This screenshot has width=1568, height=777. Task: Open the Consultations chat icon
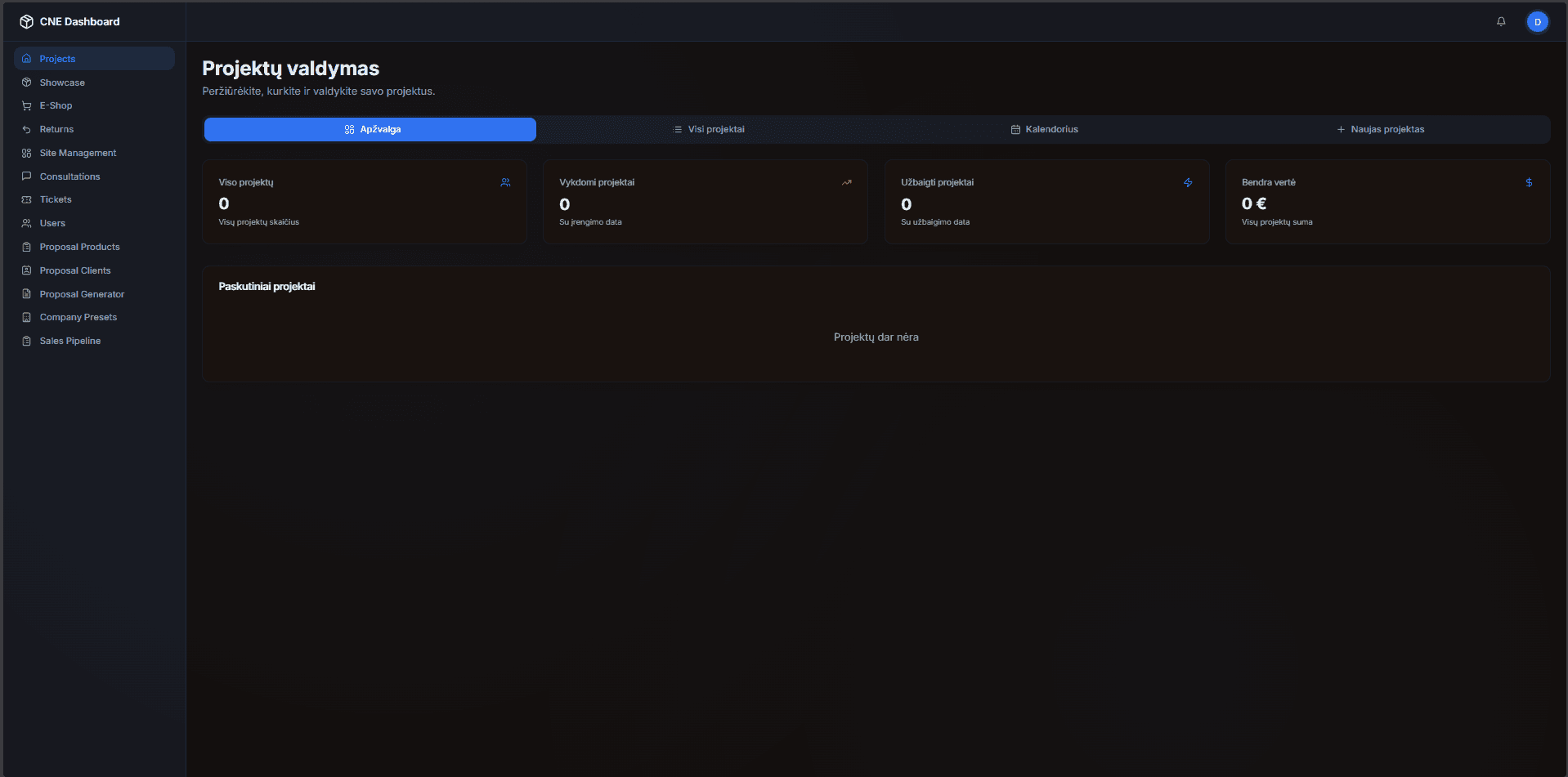pos(26,176)
